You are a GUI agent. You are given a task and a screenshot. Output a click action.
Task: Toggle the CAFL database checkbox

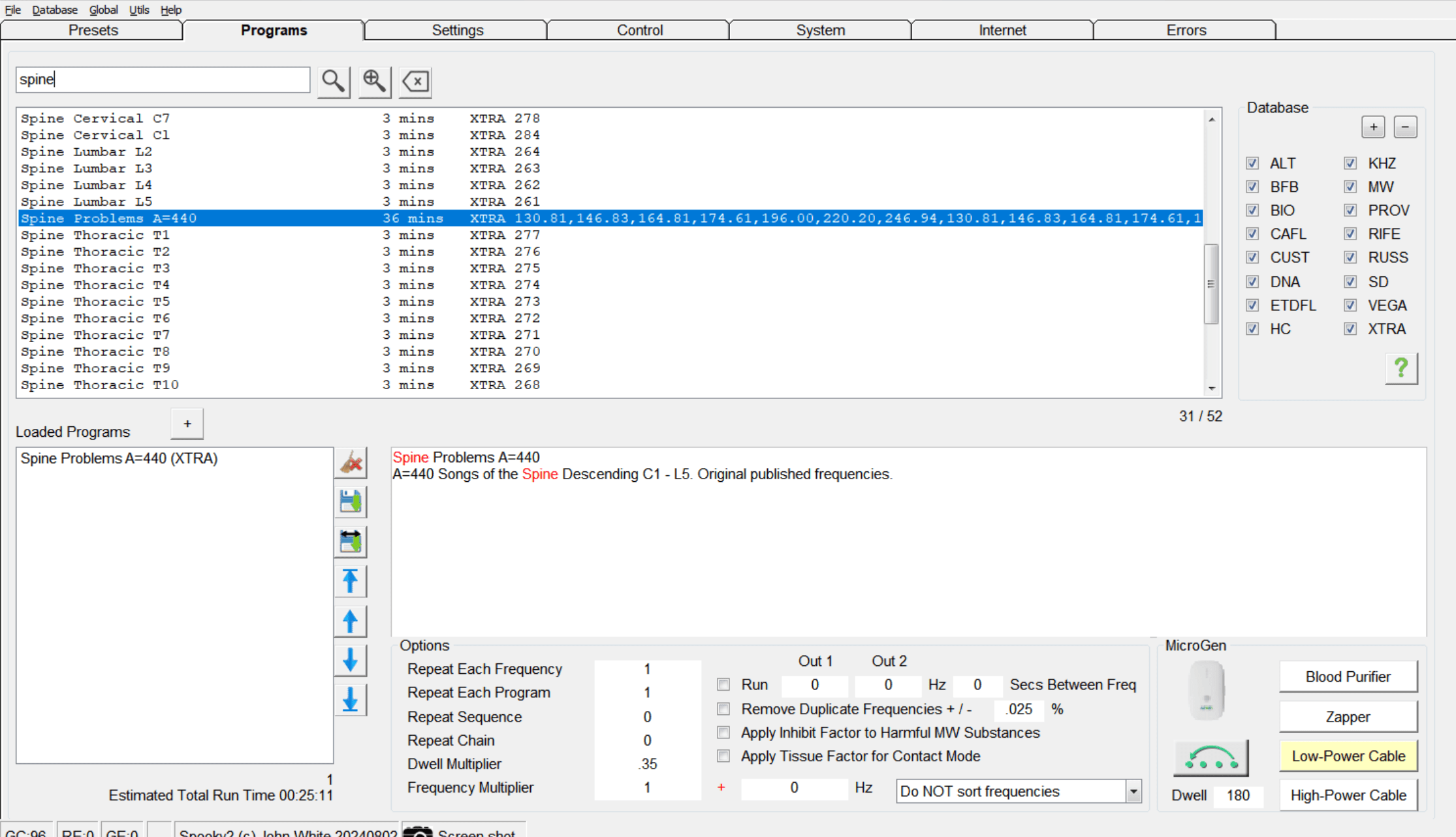coord(1252,234)
